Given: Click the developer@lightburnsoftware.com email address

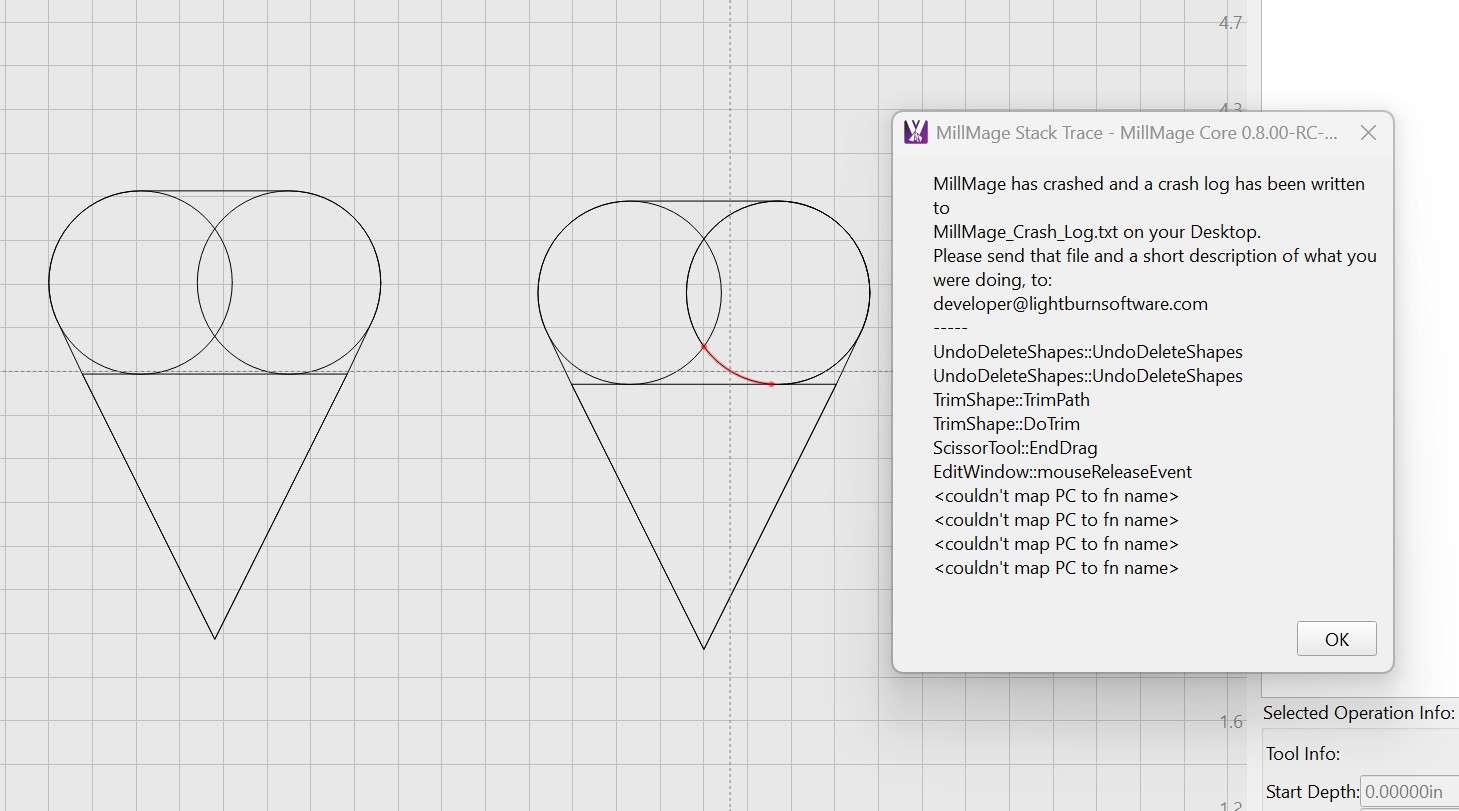Looking at the screenshot, I should 1070,304.
